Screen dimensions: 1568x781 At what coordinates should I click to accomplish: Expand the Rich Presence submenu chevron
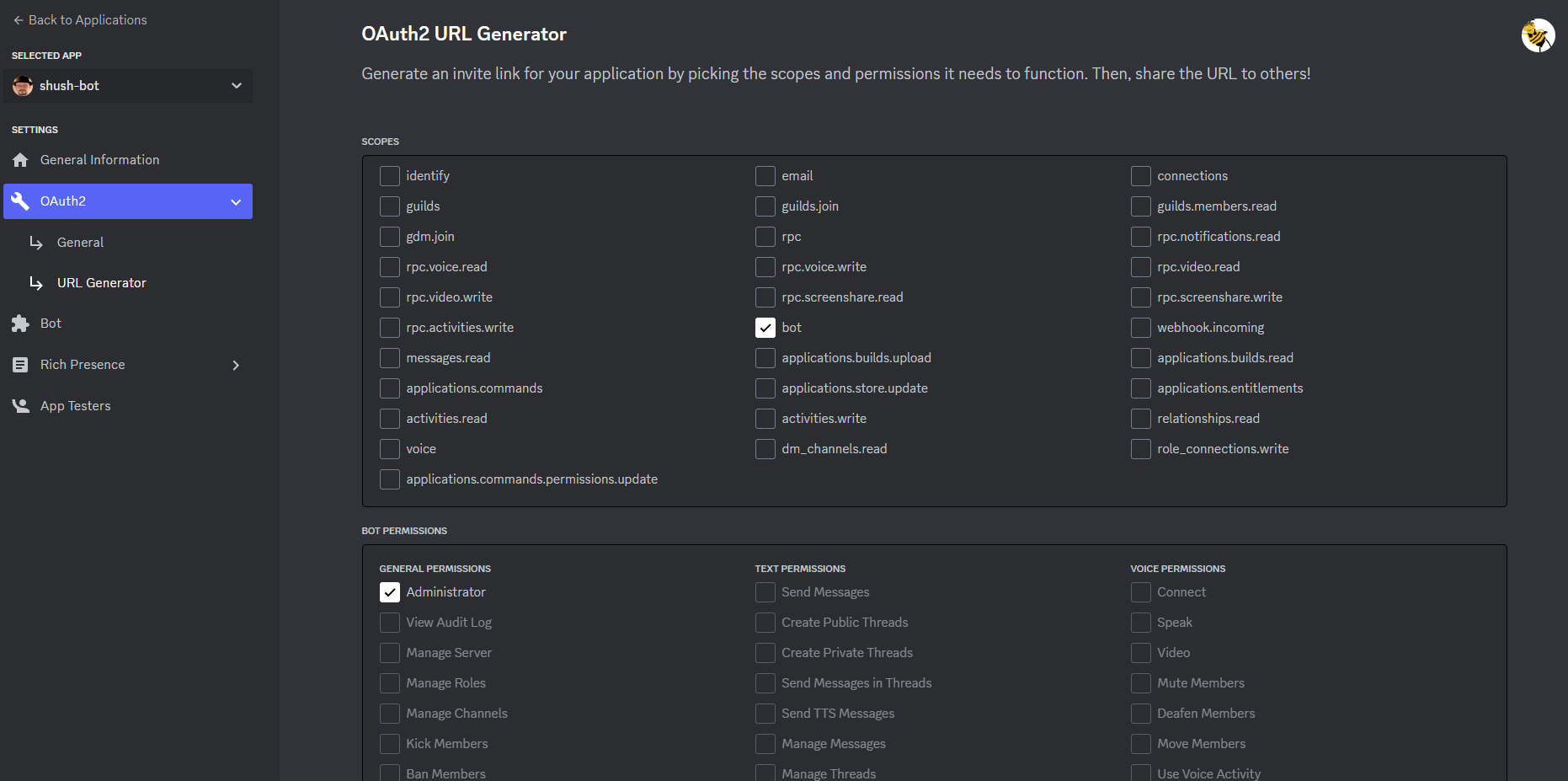click(x=236, y=365)
